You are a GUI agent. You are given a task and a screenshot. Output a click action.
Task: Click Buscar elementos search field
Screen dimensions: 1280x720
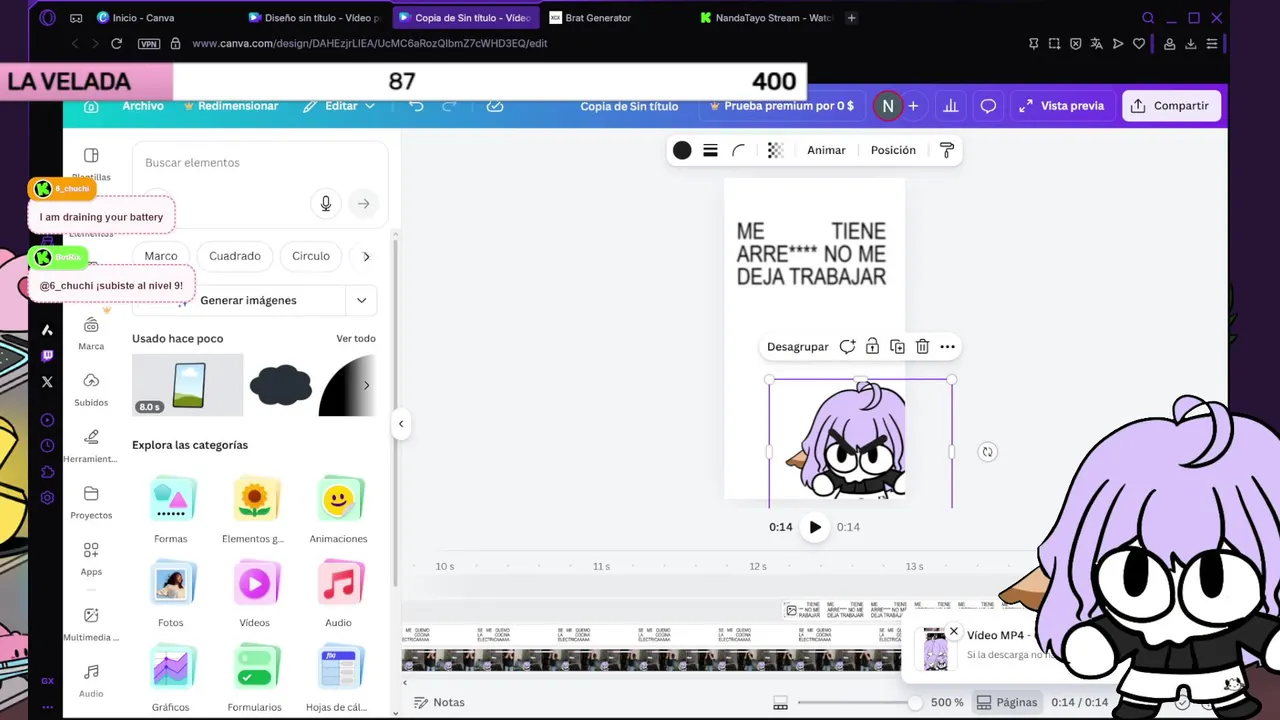click(260, 163)
